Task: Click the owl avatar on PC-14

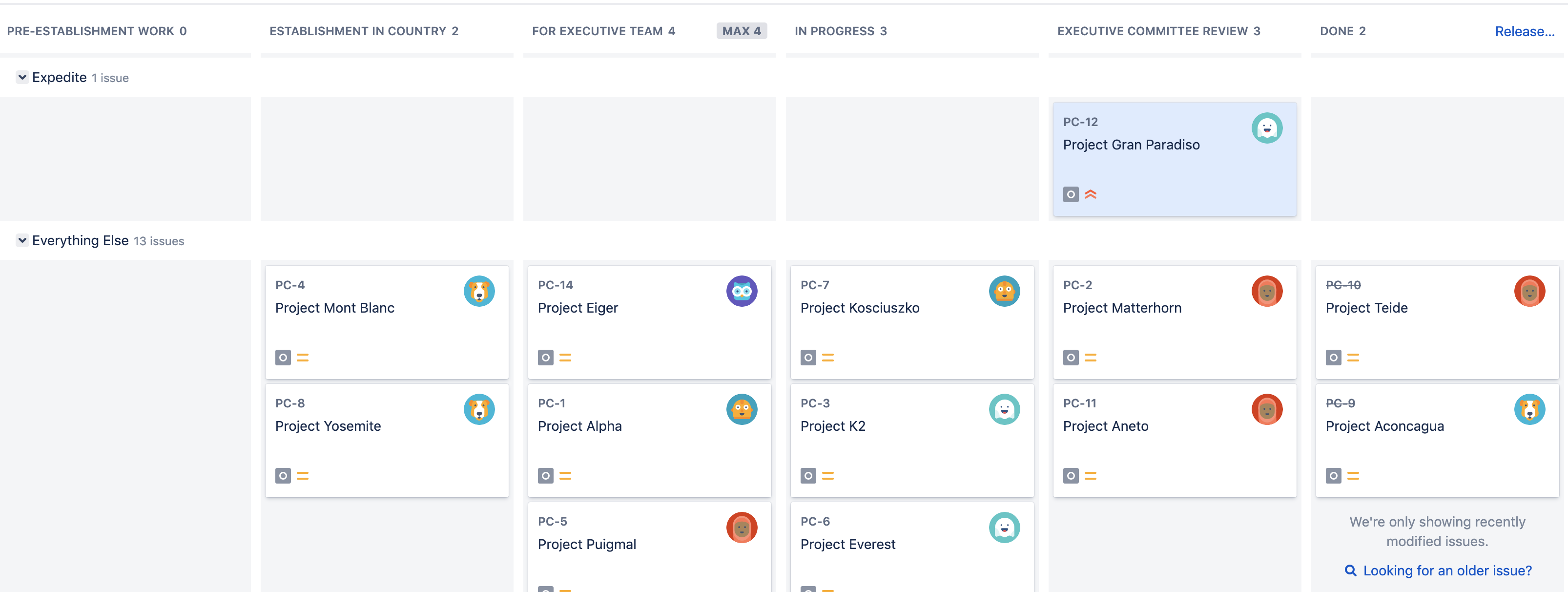Action: [742, 291]
